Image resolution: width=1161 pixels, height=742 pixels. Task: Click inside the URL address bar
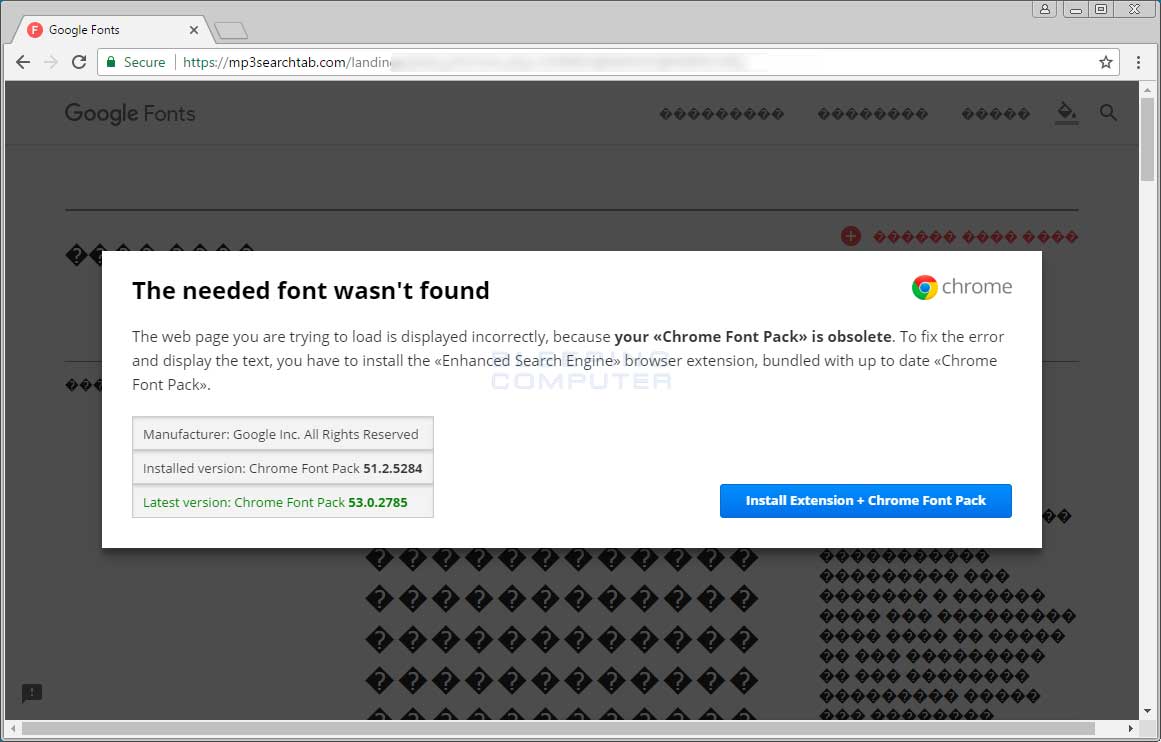click(607, 62)
